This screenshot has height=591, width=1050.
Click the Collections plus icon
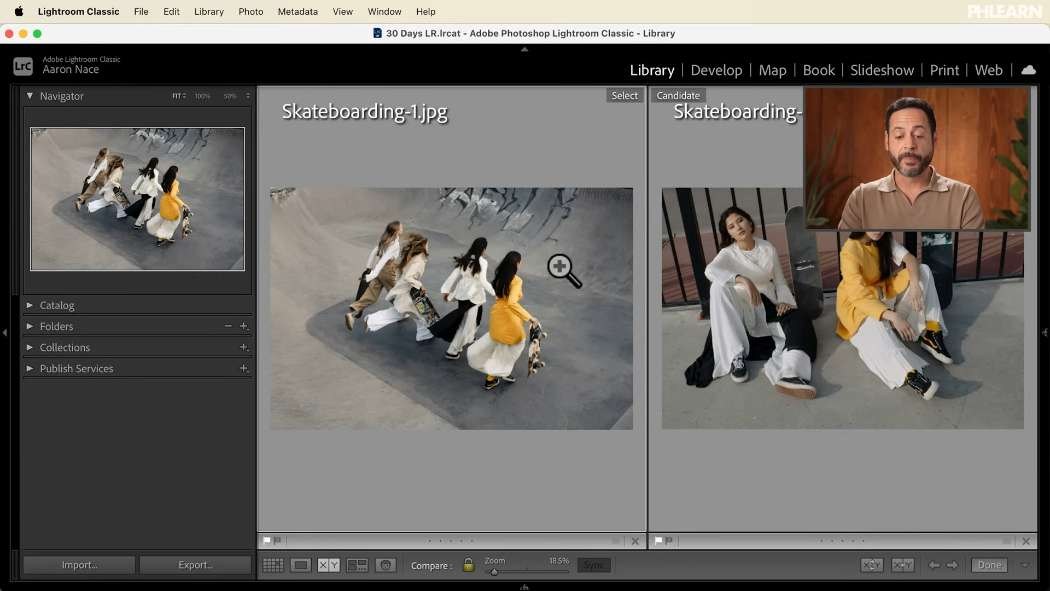tap(244, 347)
